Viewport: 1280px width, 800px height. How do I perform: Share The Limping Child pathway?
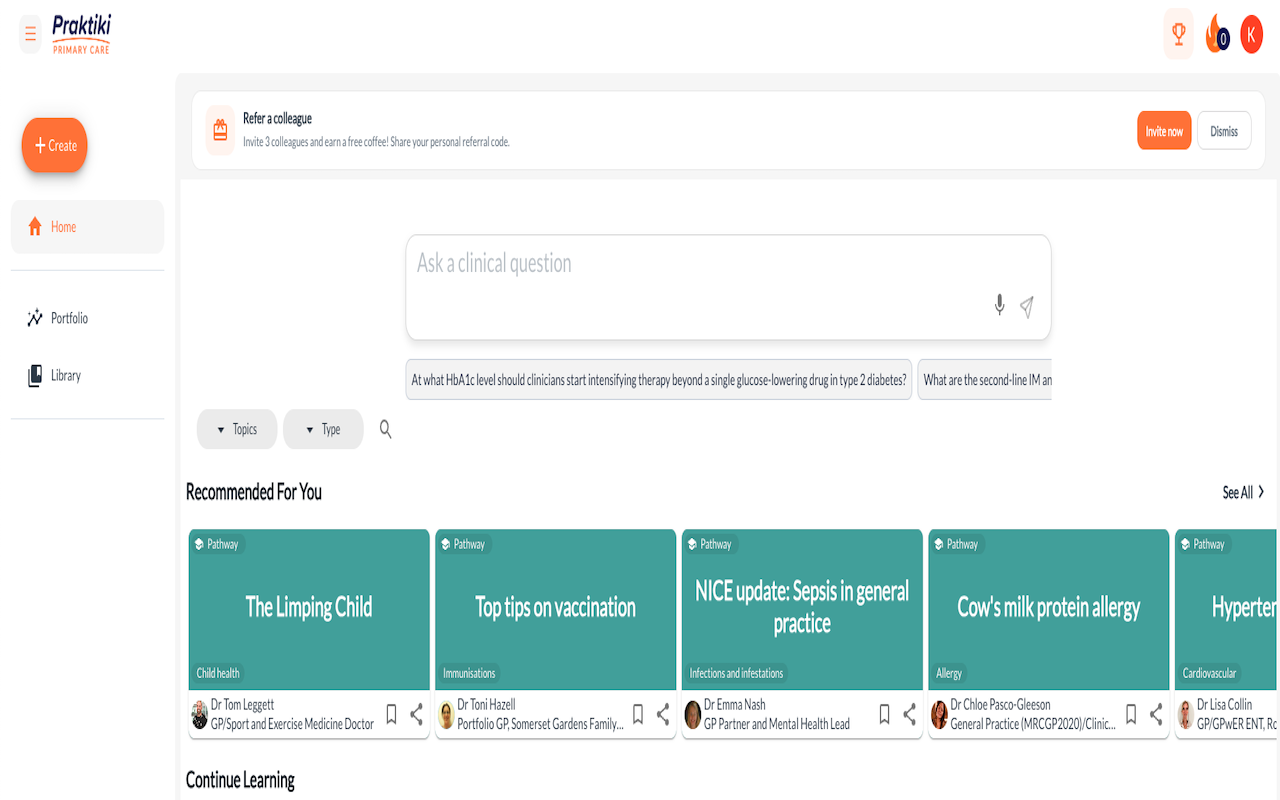click(x=417, y=714)
